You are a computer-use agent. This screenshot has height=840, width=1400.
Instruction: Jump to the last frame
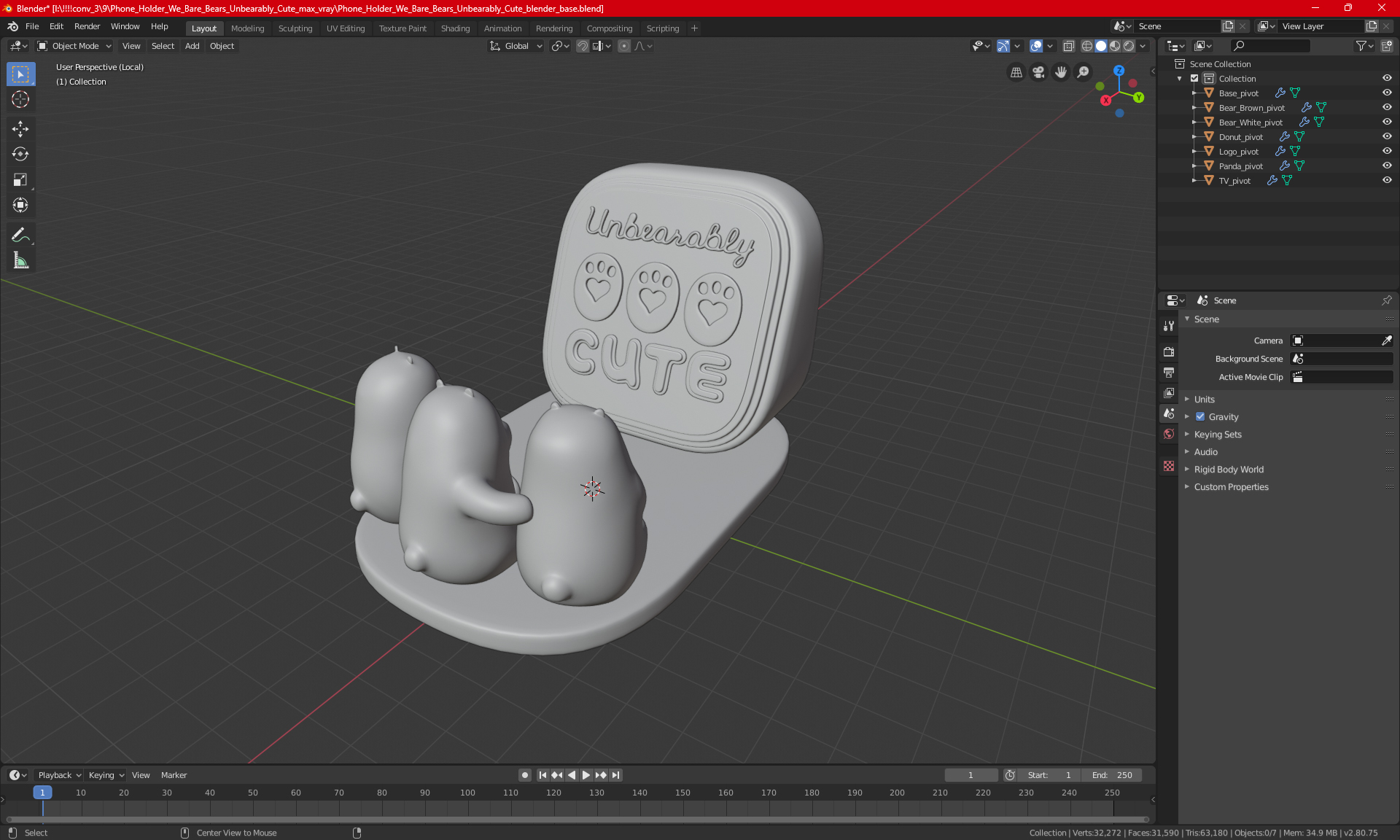(616, 775)
